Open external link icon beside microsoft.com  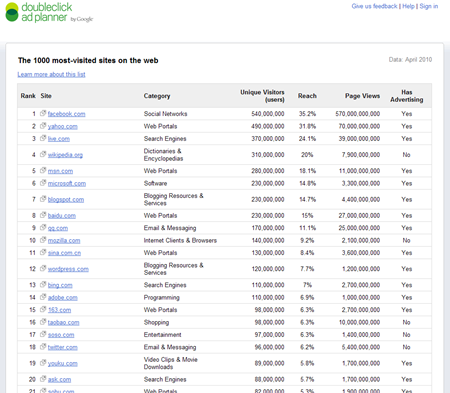[x=43, y=183]
